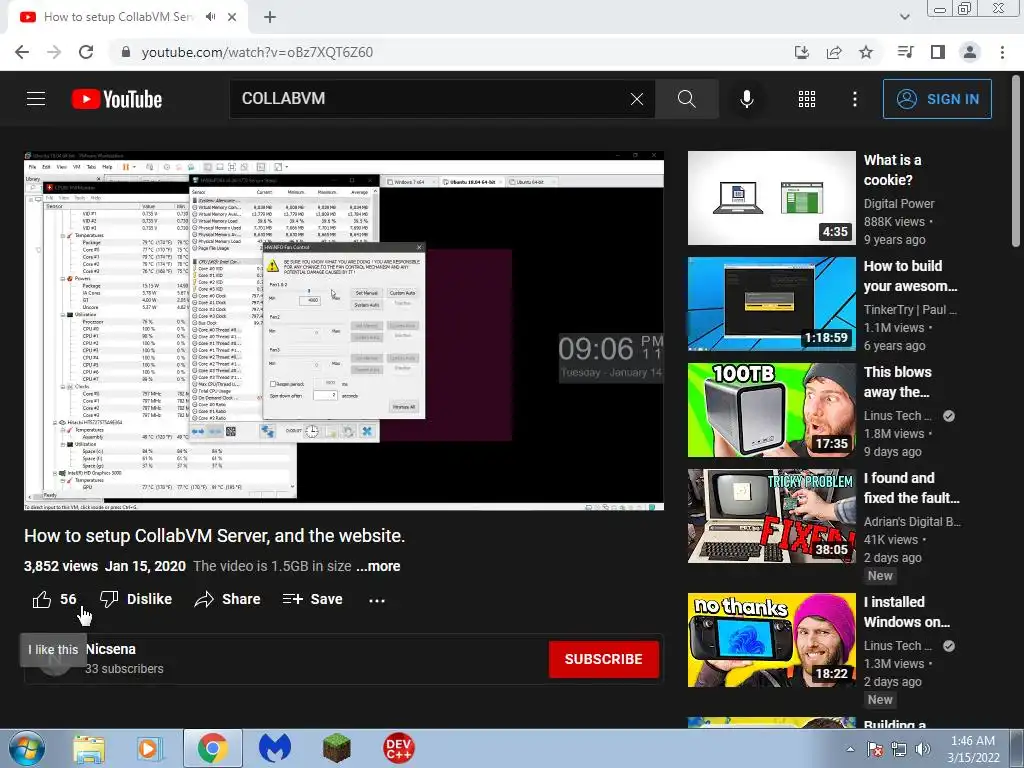This screenshot has width=1024, height=768.
Task: Open Malwarebytes from the taskbar
Action: (x=274, y=748)
